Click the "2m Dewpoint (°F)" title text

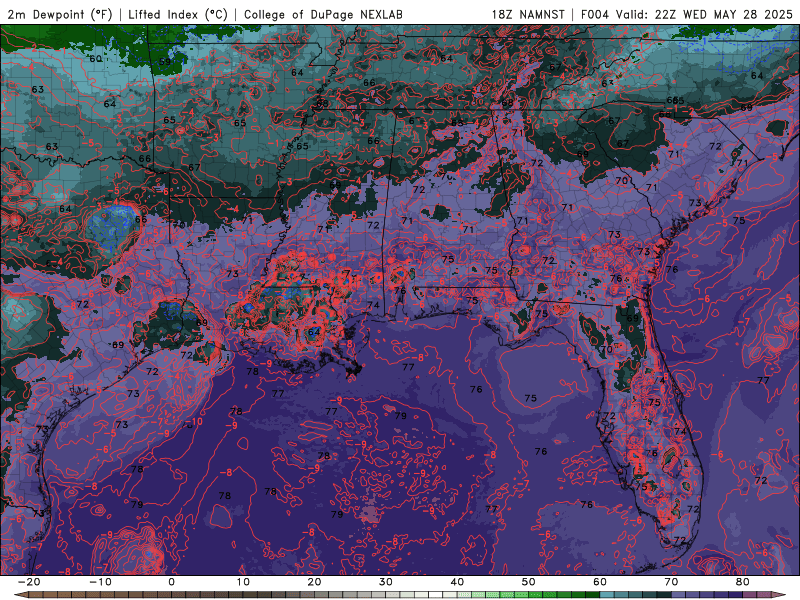pos(60,14)
